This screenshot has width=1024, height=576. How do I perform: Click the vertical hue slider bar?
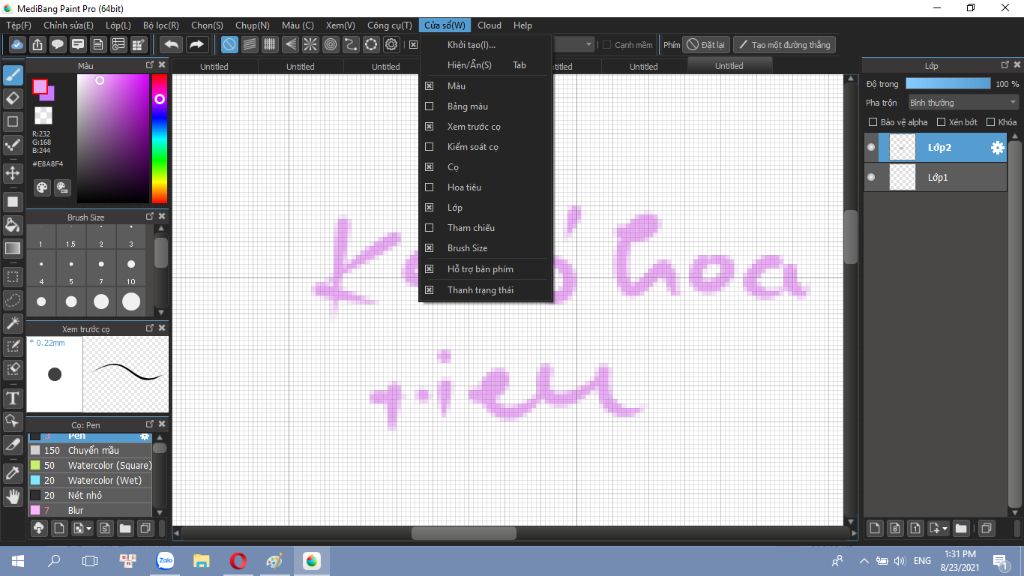pyautogui.click(x=159, y=138)
